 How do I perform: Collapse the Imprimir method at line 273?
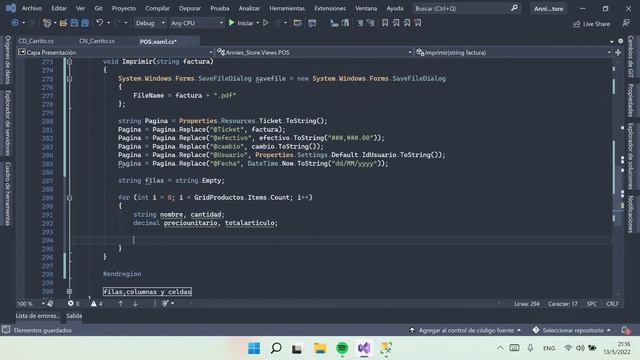coord(69,62)
